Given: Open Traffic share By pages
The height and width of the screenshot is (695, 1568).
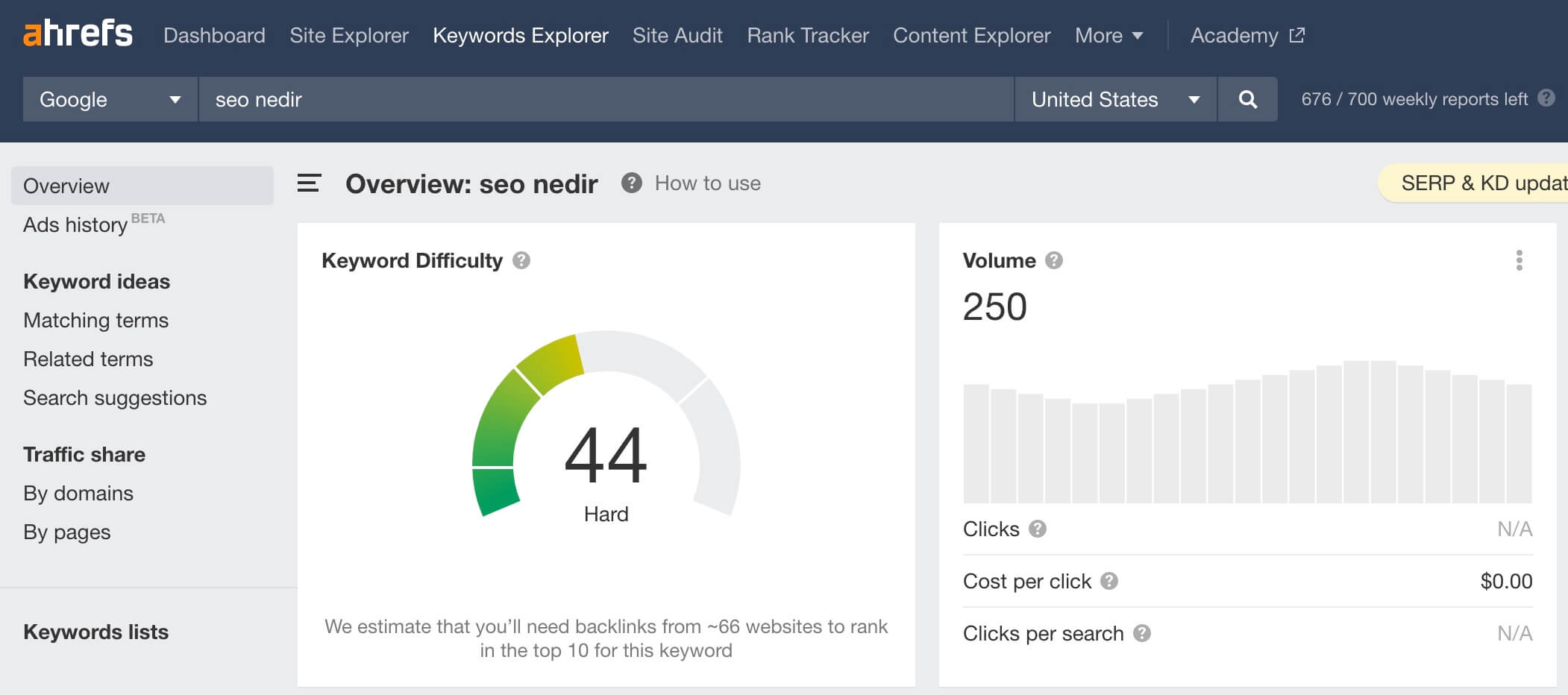Looking at the screenshot, I should (x=67, y=532).
